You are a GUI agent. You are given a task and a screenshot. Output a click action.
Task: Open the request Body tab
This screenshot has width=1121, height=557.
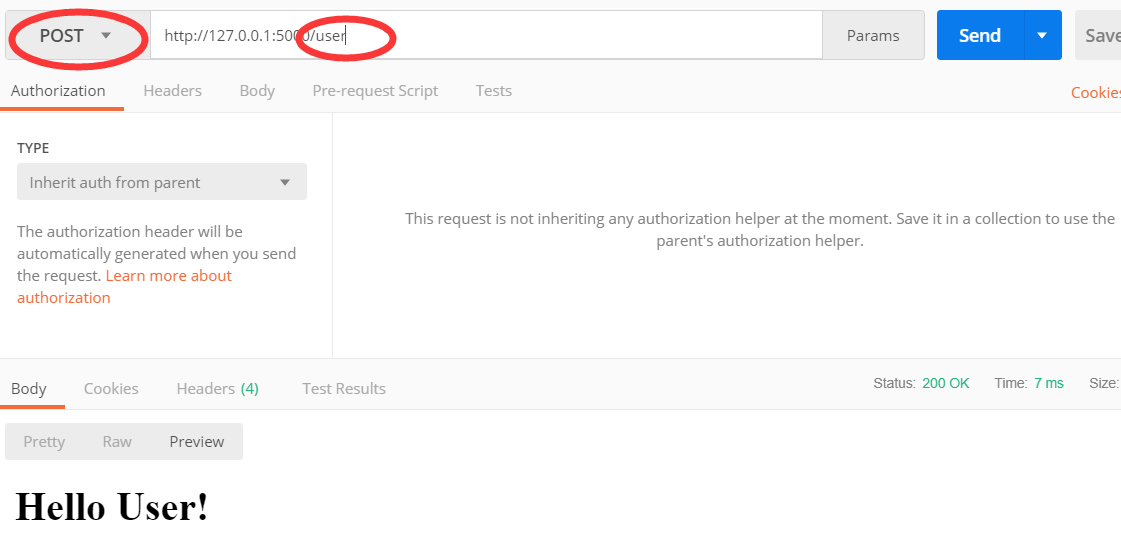pos(257,91)
